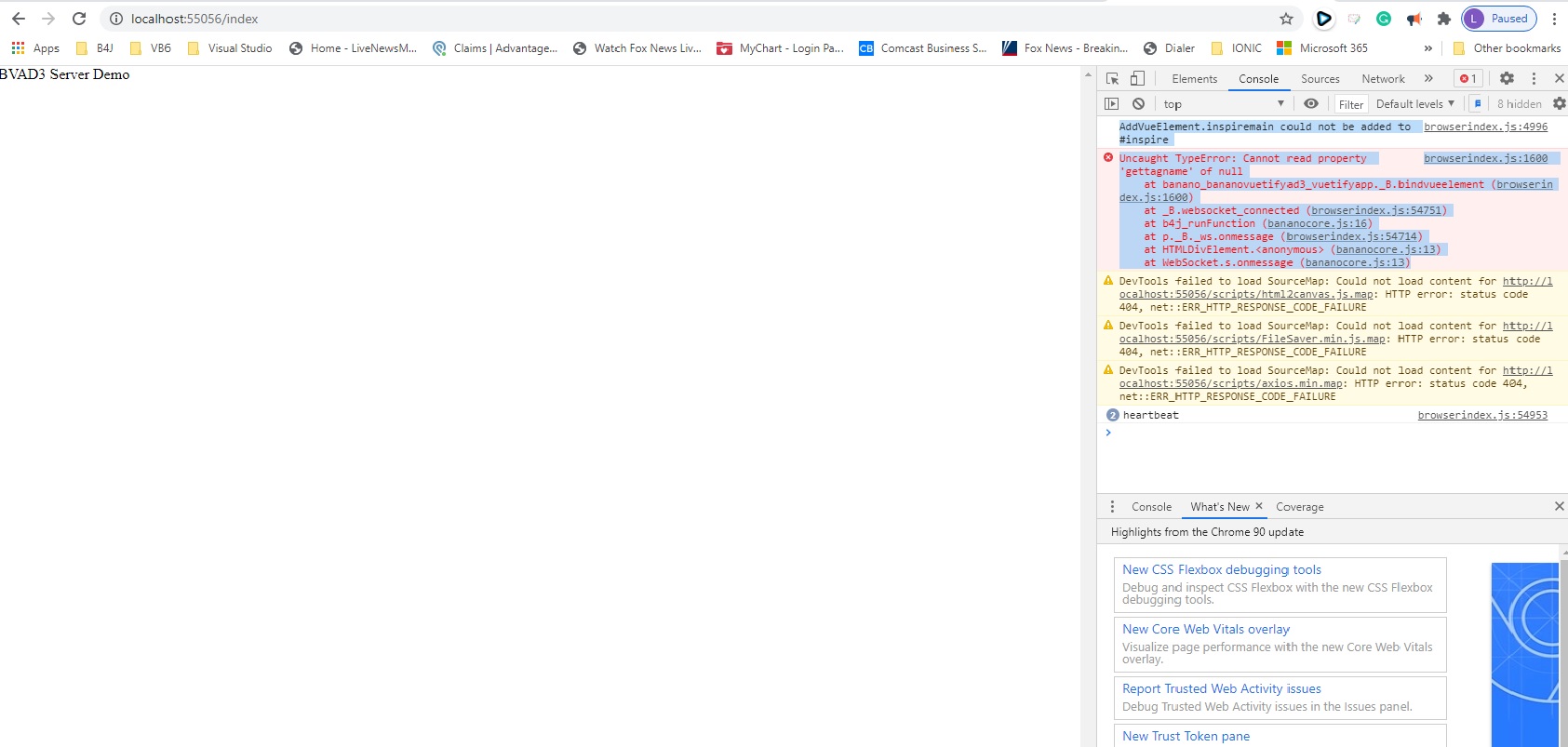Switch to the Console tab
Image resolution: width=1568 pixels, height=747 pixels.
(1258, 79)
